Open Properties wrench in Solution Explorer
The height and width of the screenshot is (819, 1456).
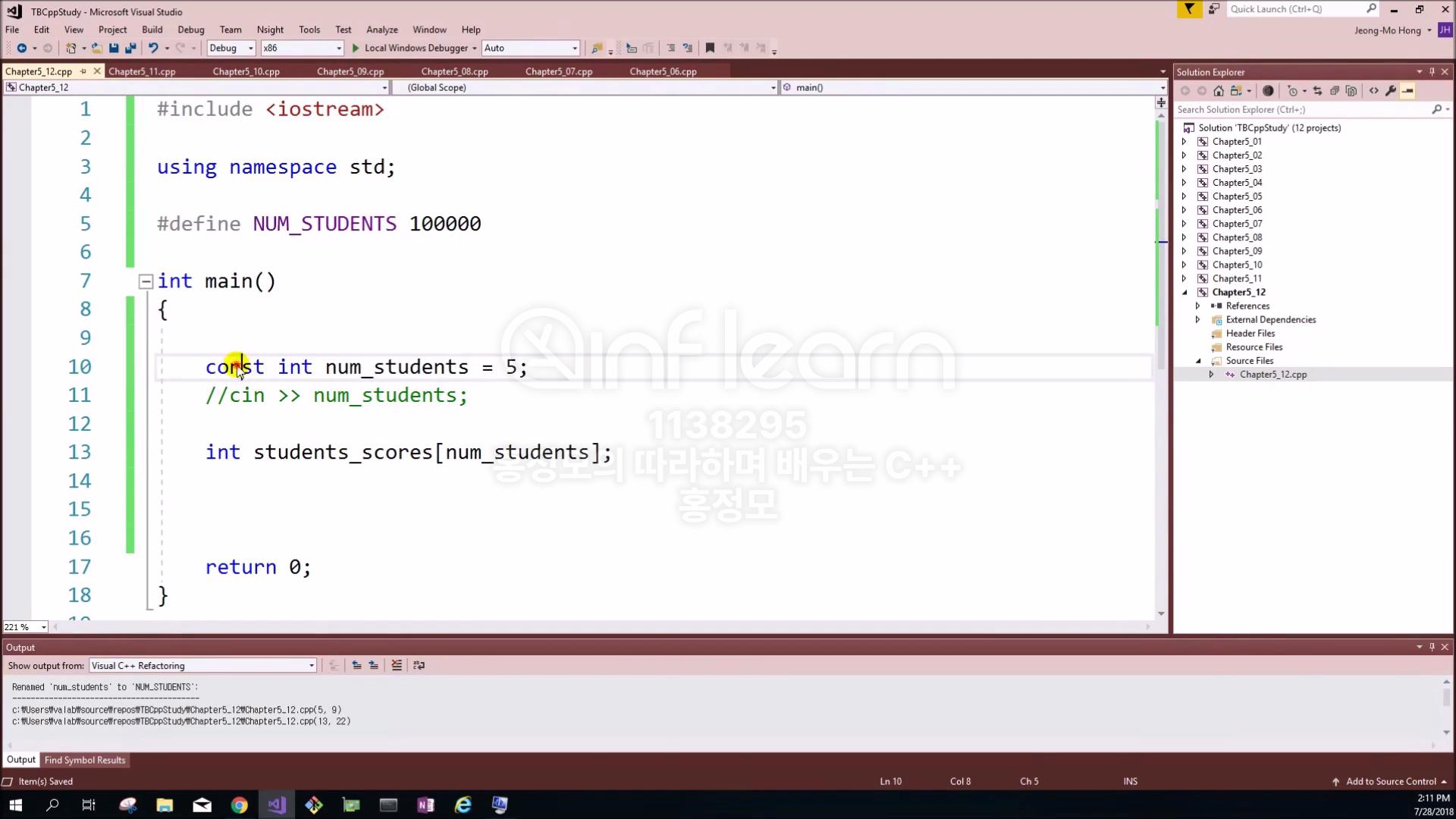(1390, 91)
